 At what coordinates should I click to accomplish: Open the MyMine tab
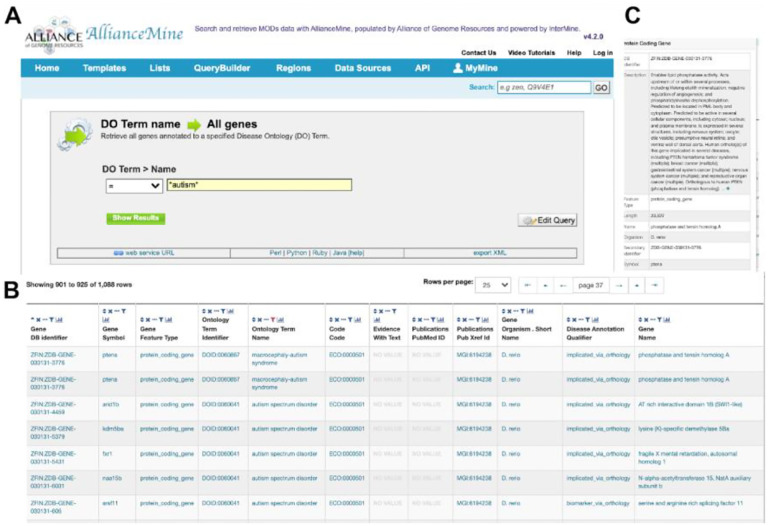point(475,68)
